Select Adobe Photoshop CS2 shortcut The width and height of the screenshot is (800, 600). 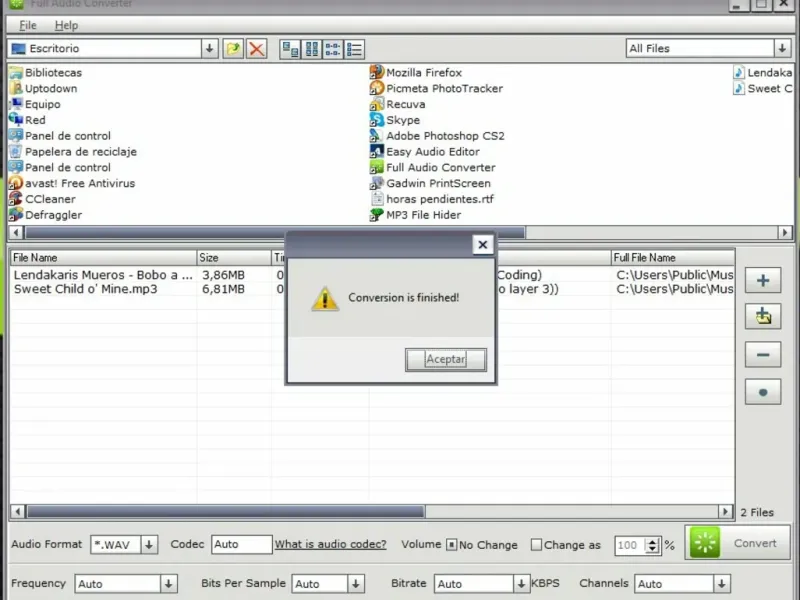pyautogui.click(x=437, y=136)
